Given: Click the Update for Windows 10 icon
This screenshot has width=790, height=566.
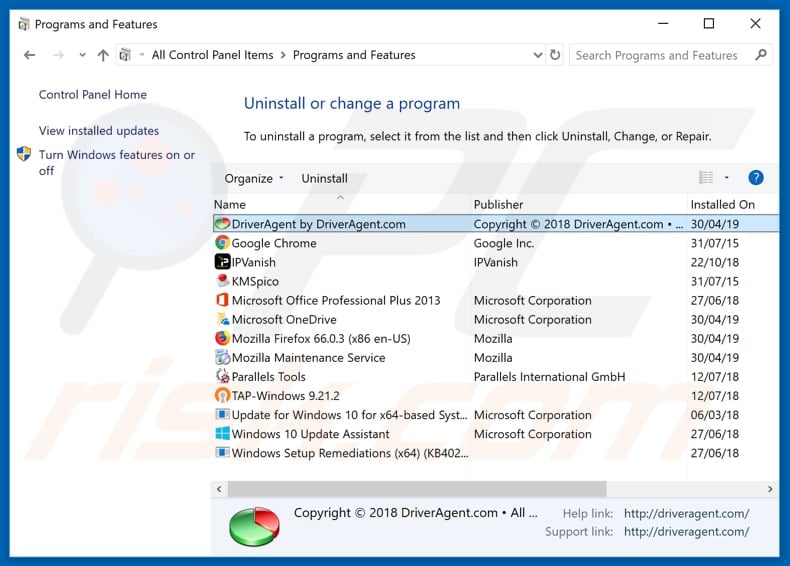Looking at the screenshot, I should pos(222,414).
